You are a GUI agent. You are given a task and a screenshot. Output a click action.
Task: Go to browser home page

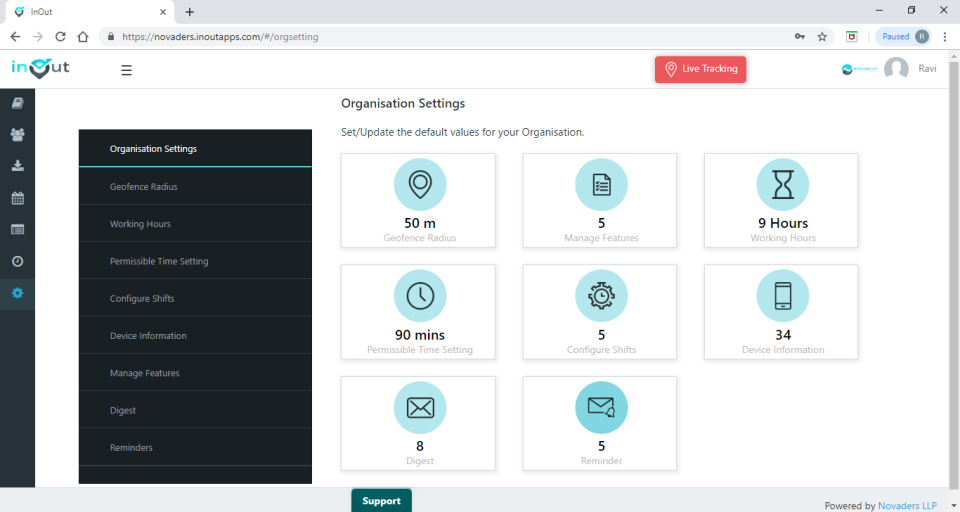(x=83, y=37)
